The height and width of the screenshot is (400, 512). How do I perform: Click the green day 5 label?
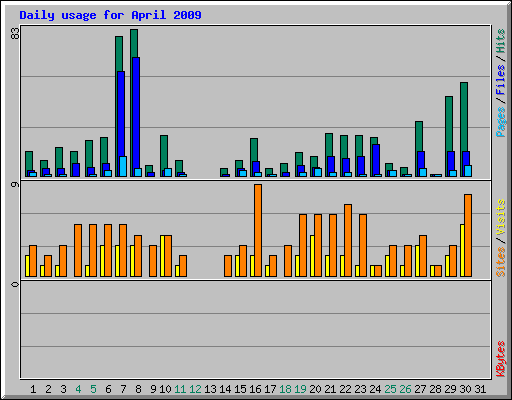[93, 389]
